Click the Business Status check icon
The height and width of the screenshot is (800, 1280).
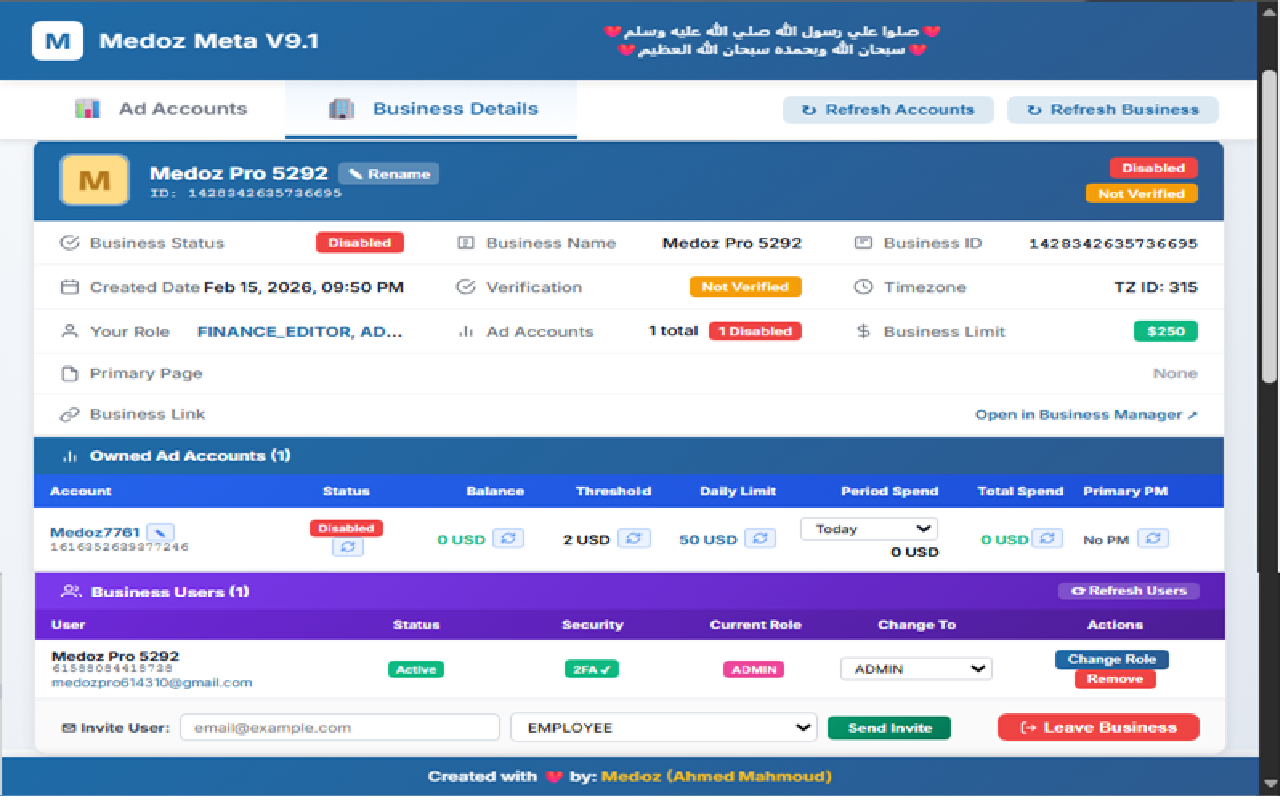69,243
